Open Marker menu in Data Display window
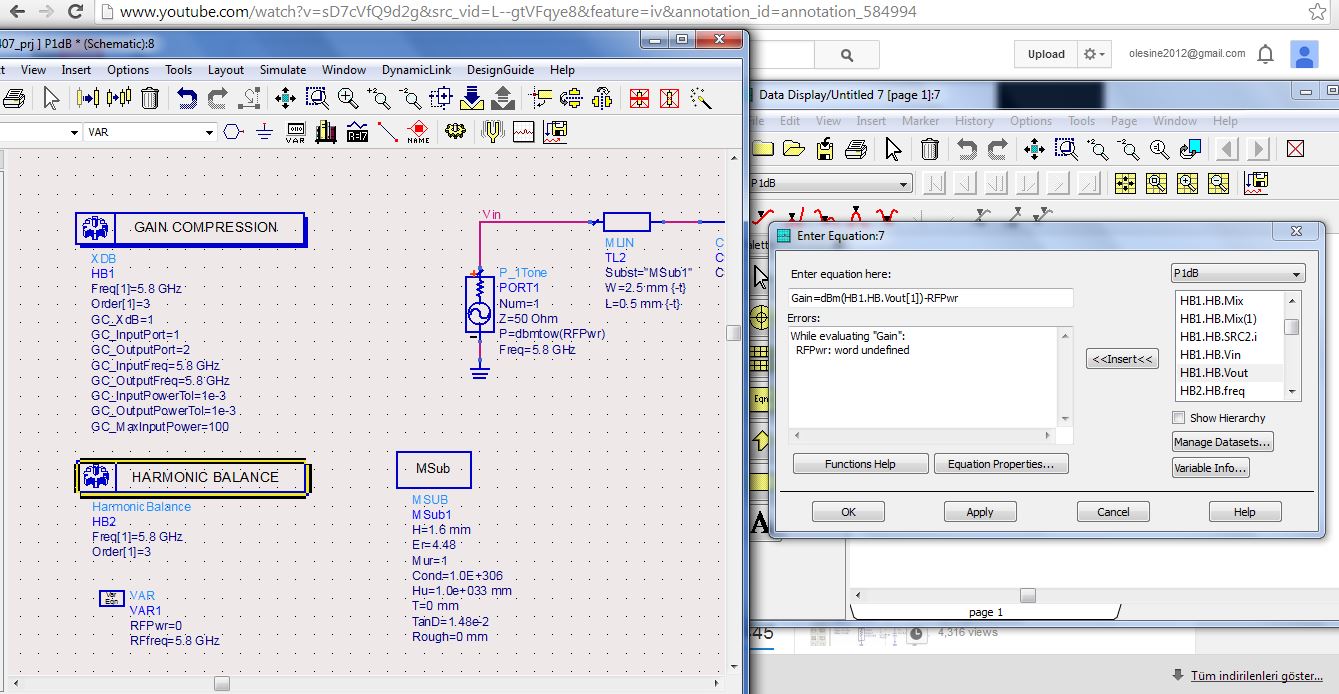 click(x=920, y=121)
